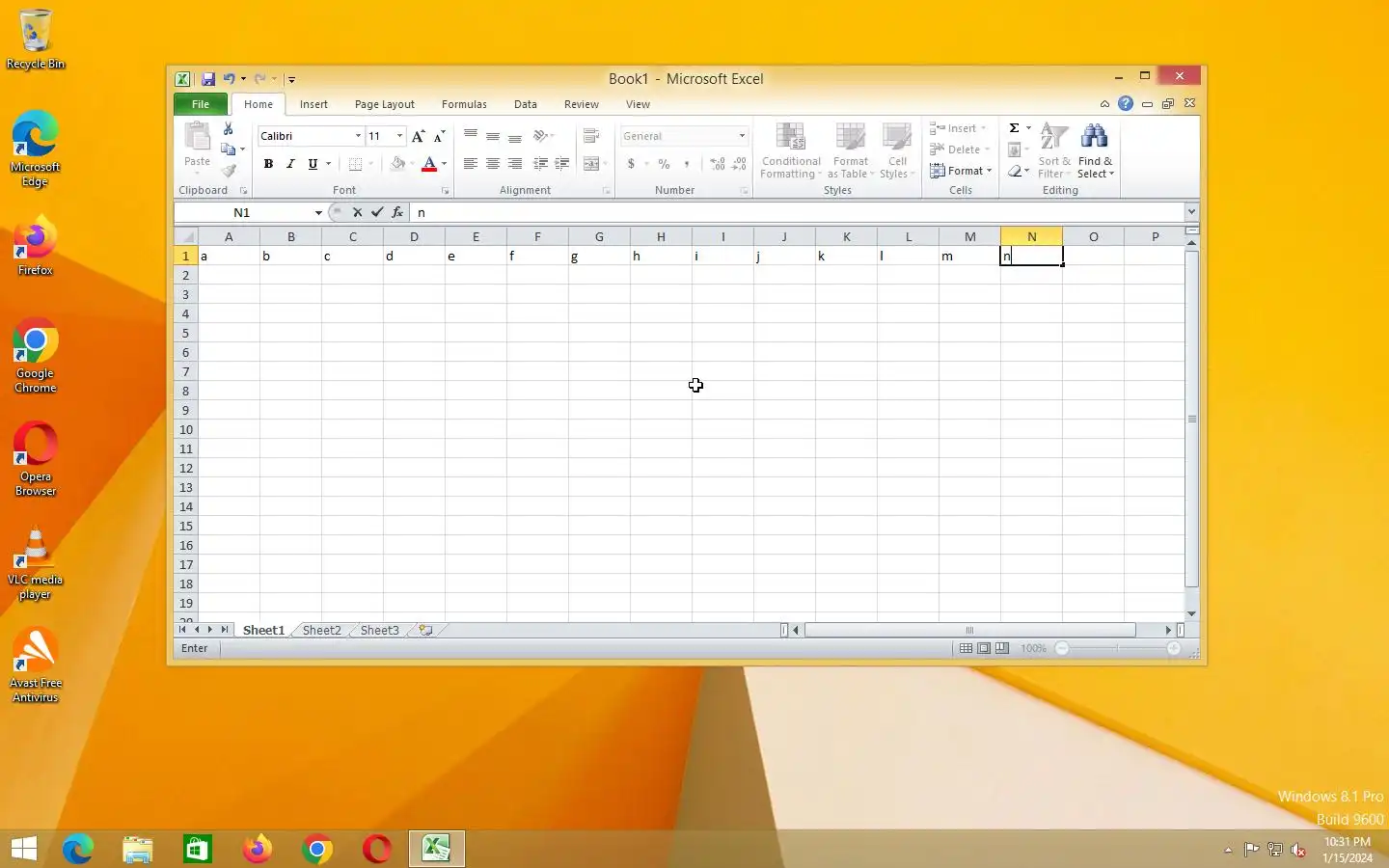Toggle Italic formatting
The height and width of the screenshot is (868, 1389).
click(x=290, y=164)
